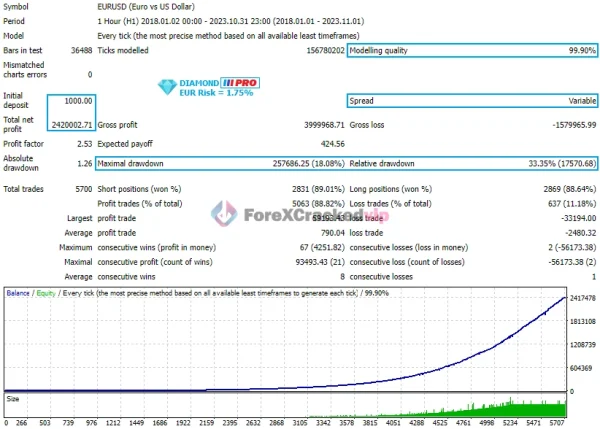
Task: Select the consecutive wins value "67 (4251.82)"
Action: (322, 248)
